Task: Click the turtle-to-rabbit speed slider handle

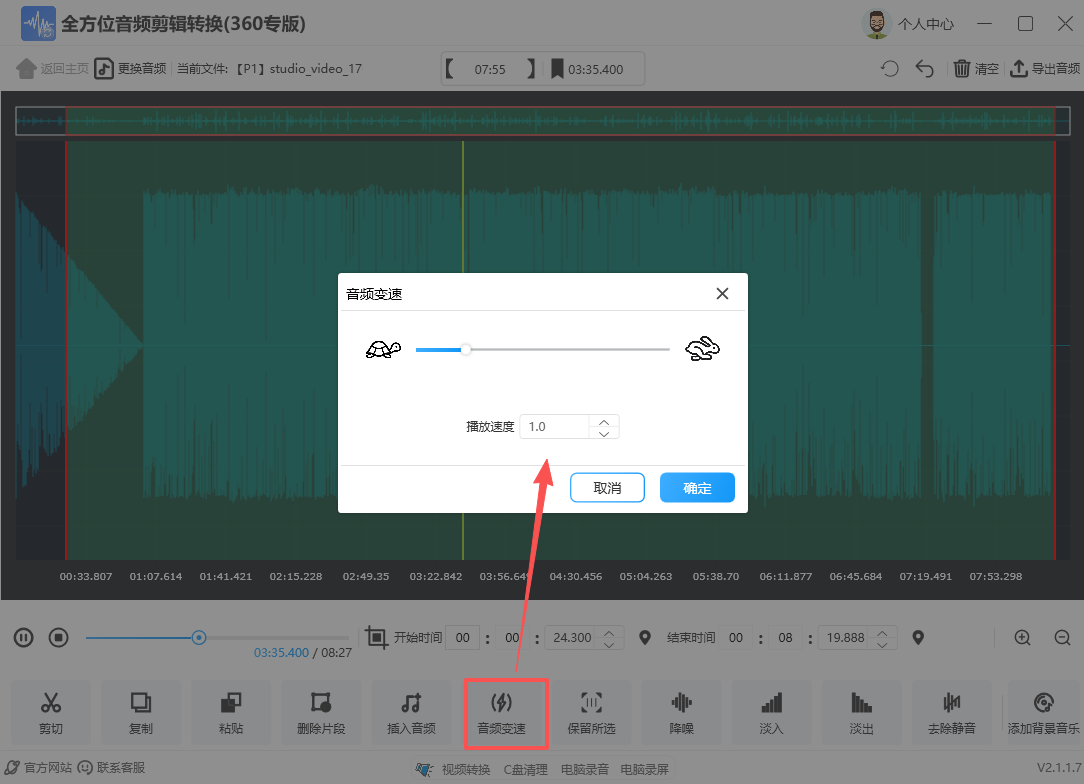Action: point(465,349)
